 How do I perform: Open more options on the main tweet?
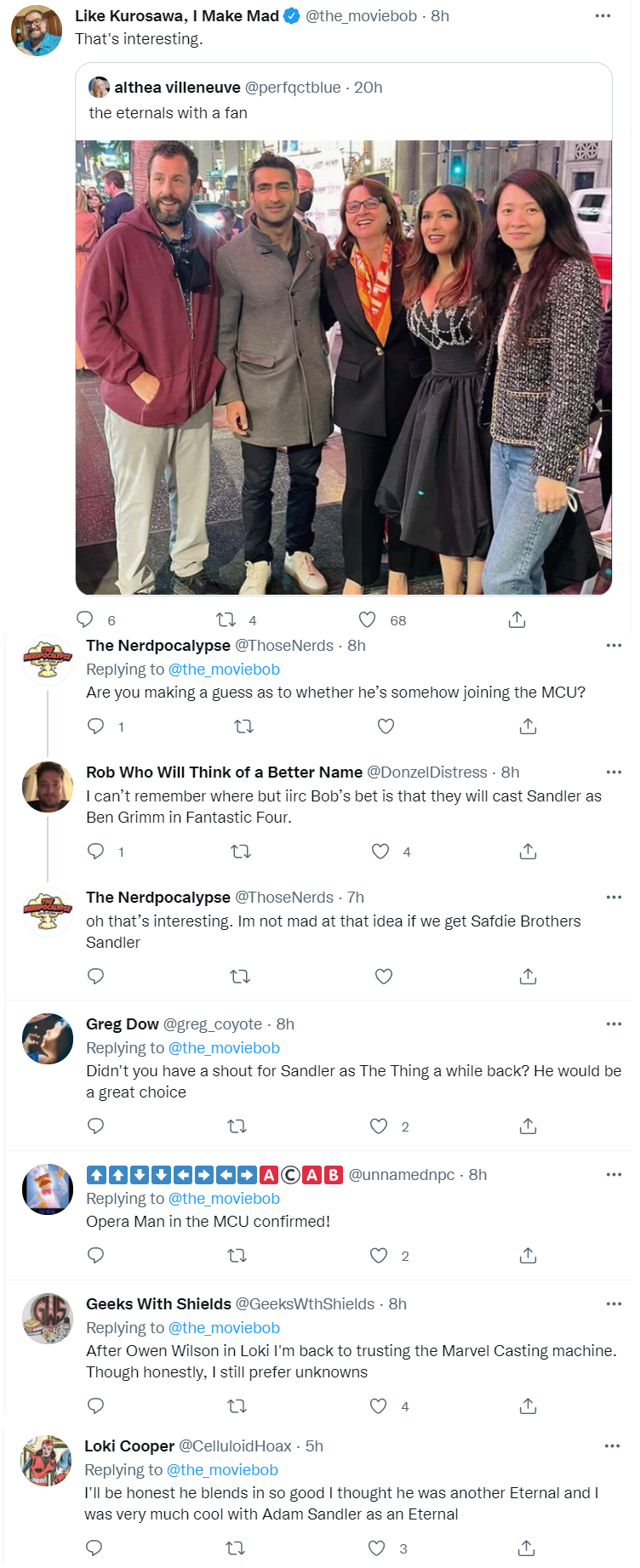tap(603, 16)
